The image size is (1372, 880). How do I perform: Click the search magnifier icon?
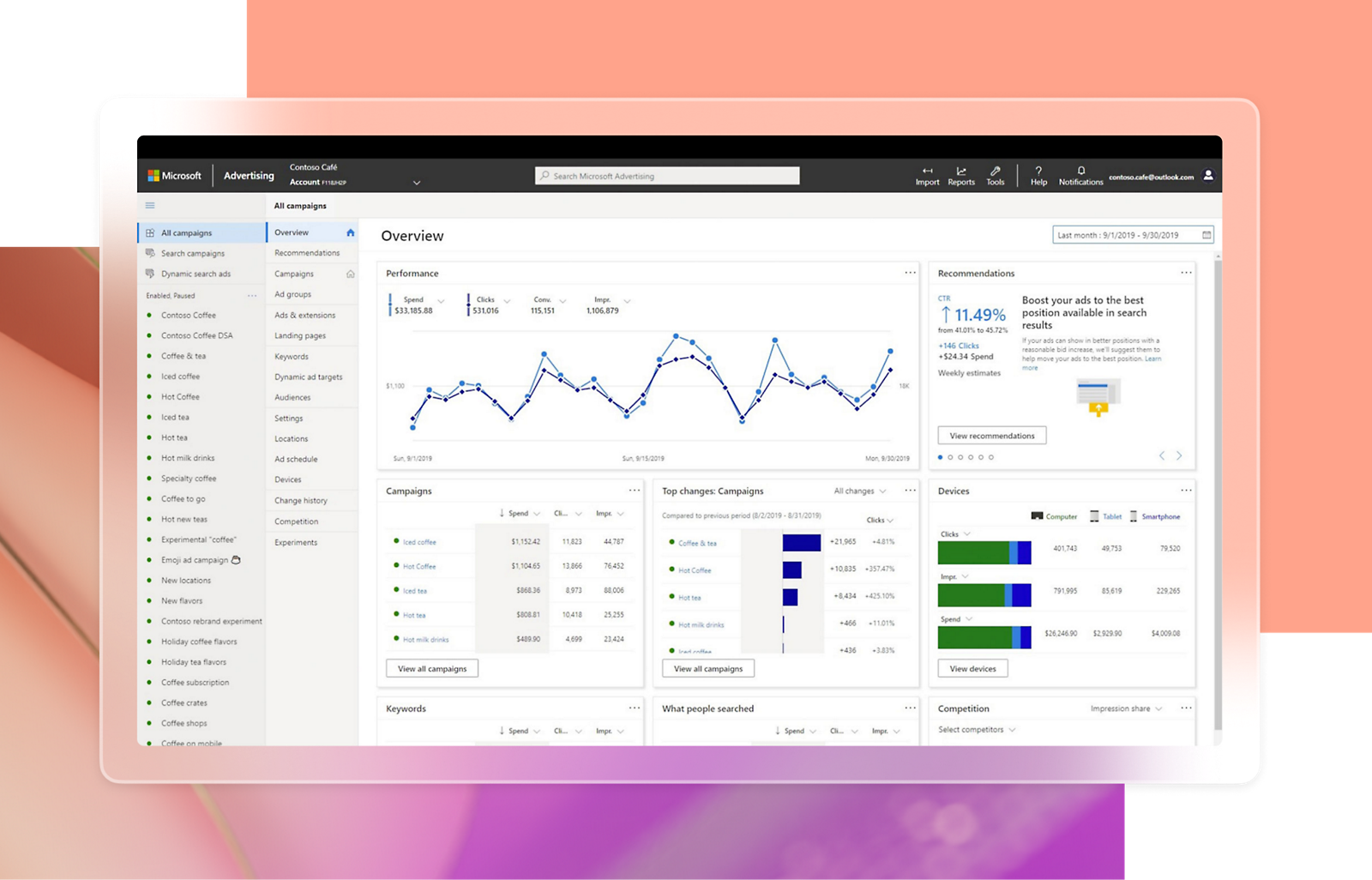click(545, 176)
